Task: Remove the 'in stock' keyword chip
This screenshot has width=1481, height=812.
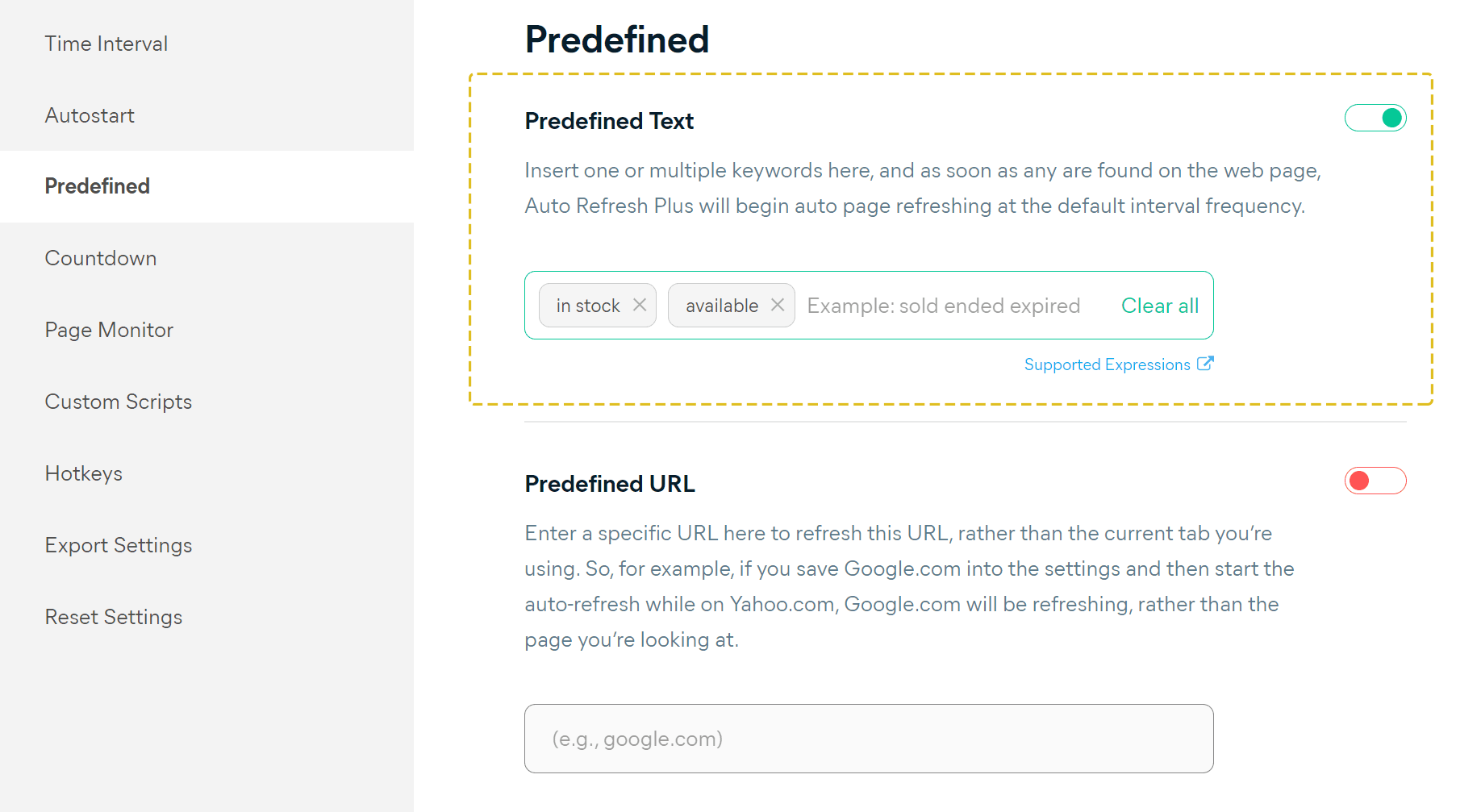Action: [x=640, y=305]
